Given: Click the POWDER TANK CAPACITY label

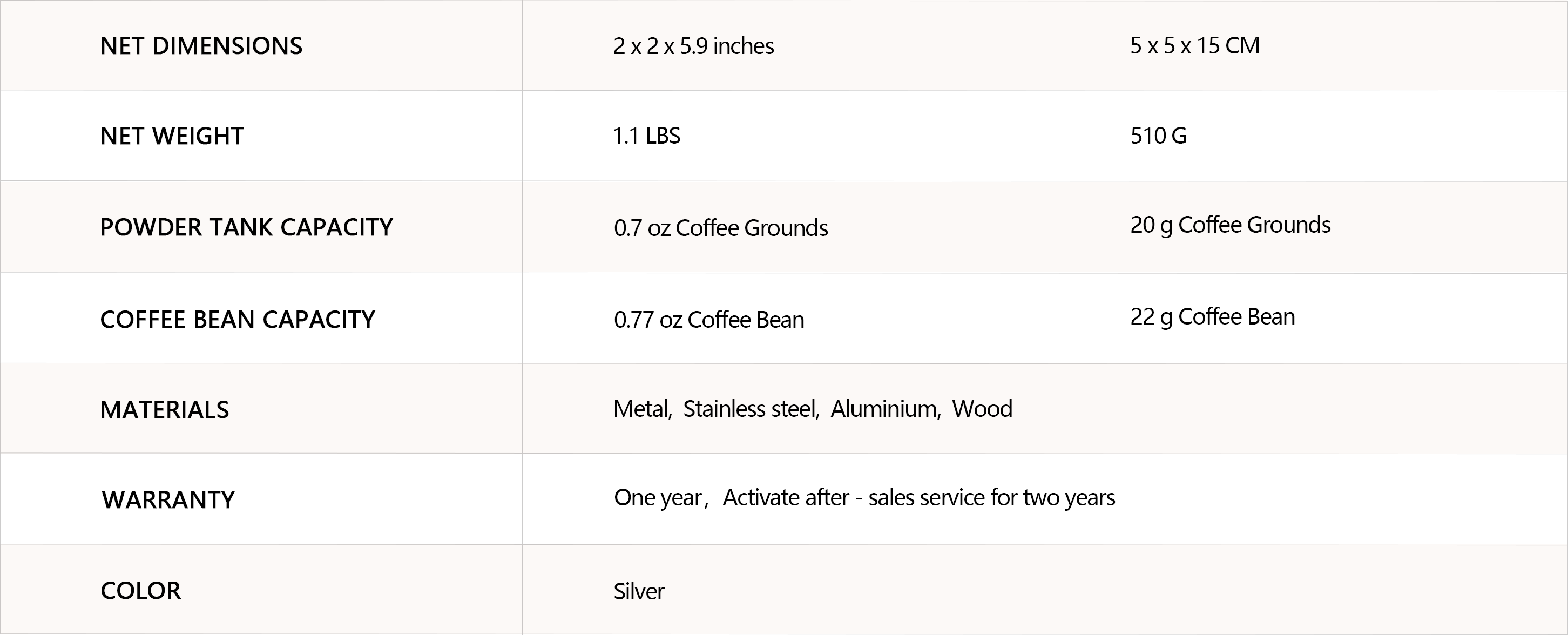Looking at the screenshot, I should [x=247, y=227].
